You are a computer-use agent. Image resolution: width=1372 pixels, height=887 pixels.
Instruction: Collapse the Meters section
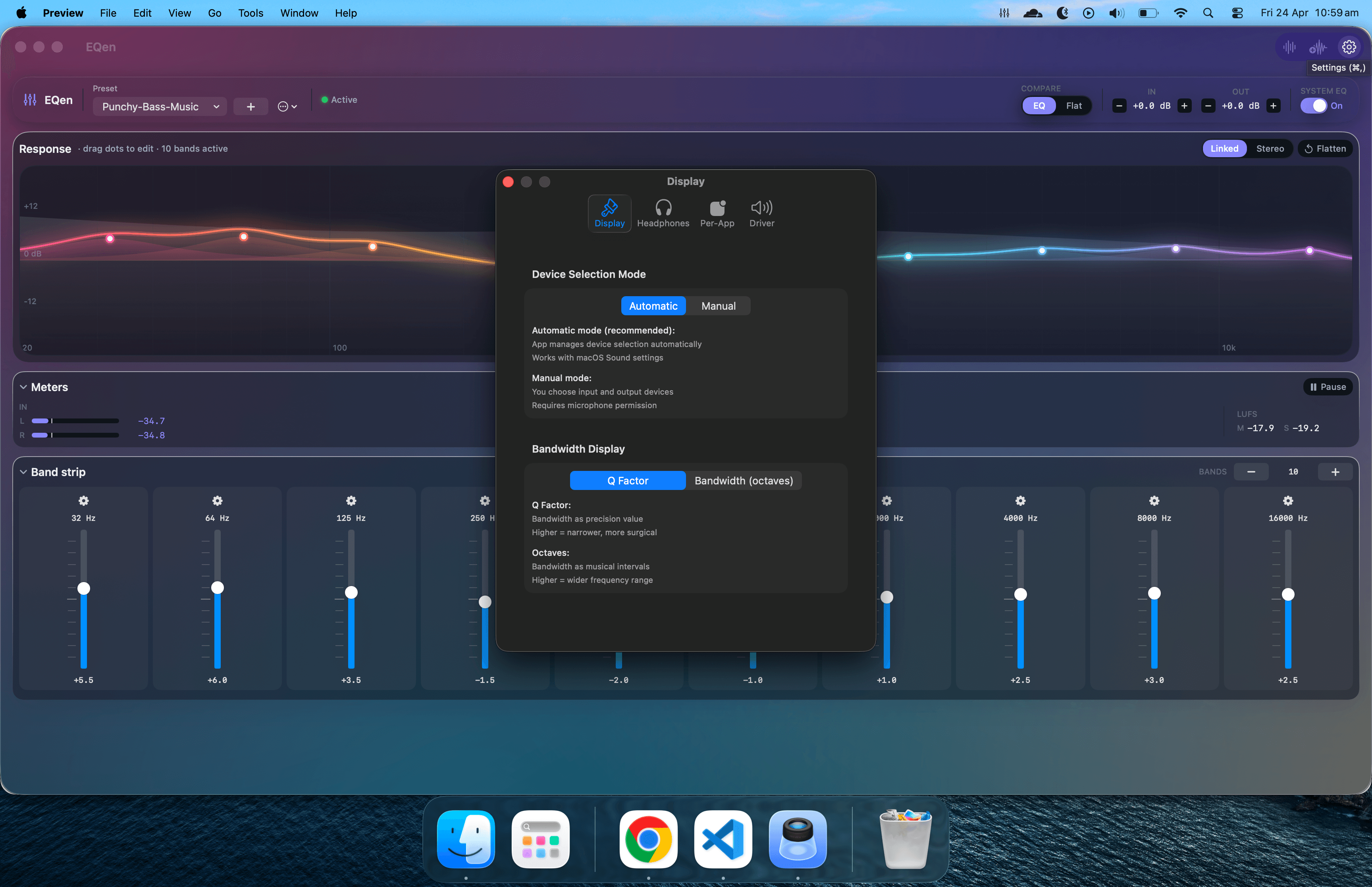pos(23,387)
